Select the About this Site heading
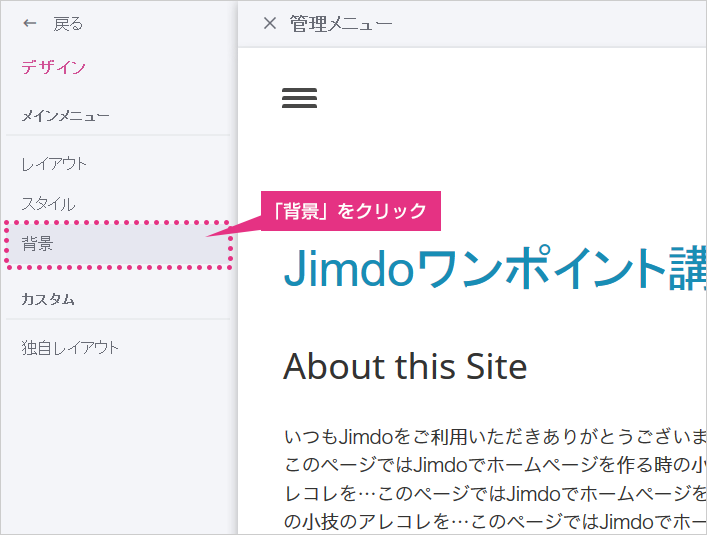This screenshot has width=707, height=535. pyautogui.click(x=405, y=367)
